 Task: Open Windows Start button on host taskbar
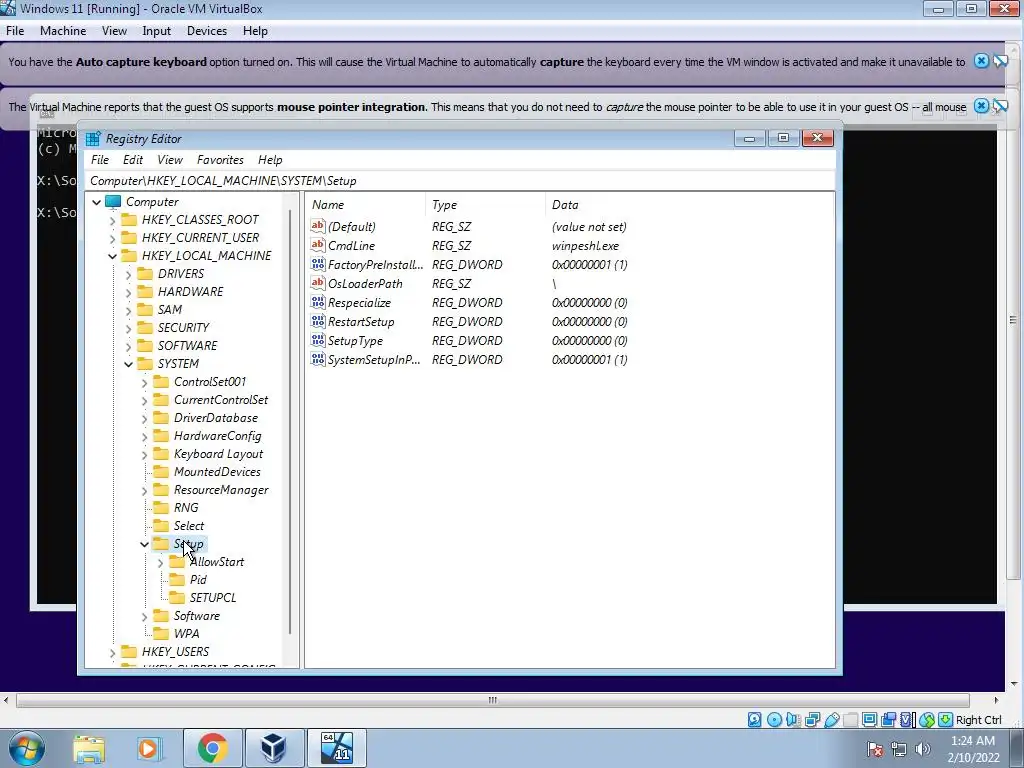pos(27,748)
